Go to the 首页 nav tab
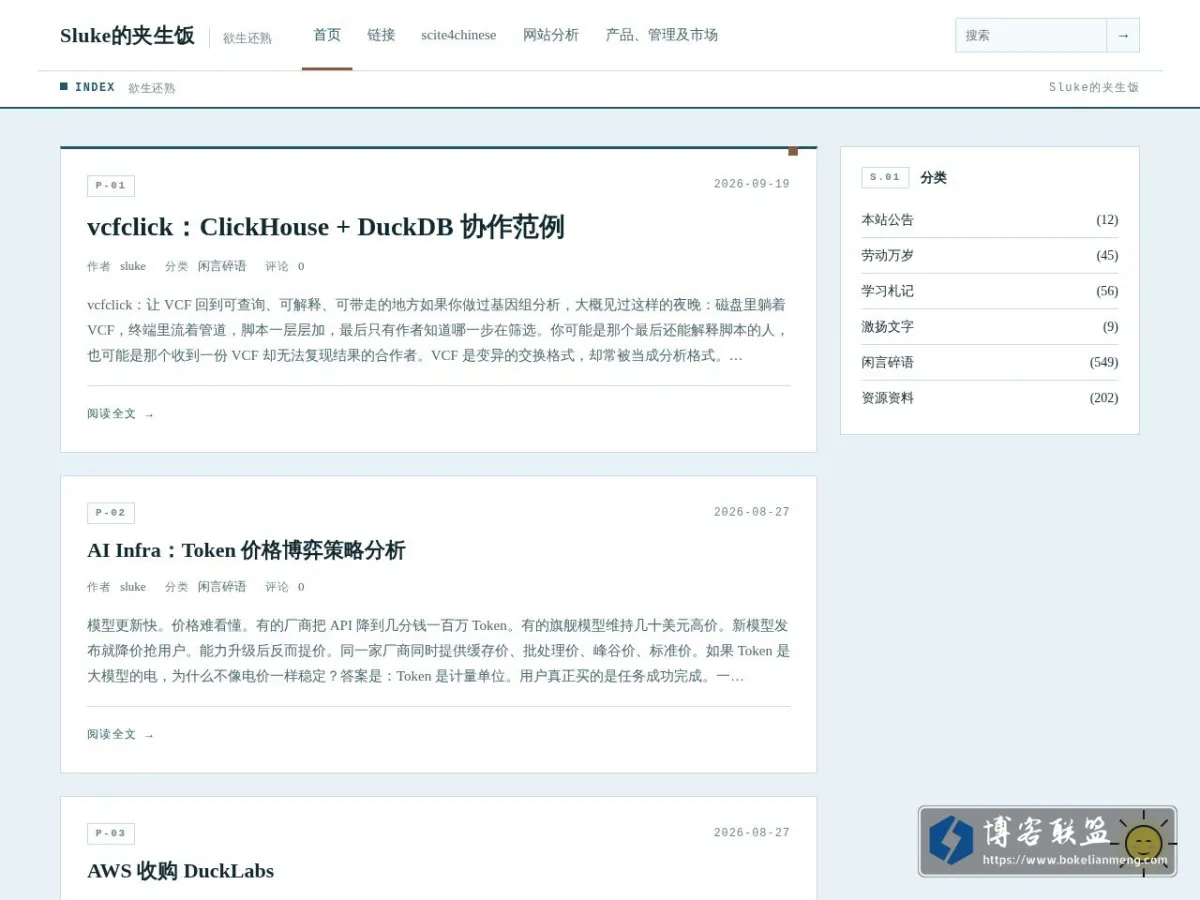 [x=327, y=35]
